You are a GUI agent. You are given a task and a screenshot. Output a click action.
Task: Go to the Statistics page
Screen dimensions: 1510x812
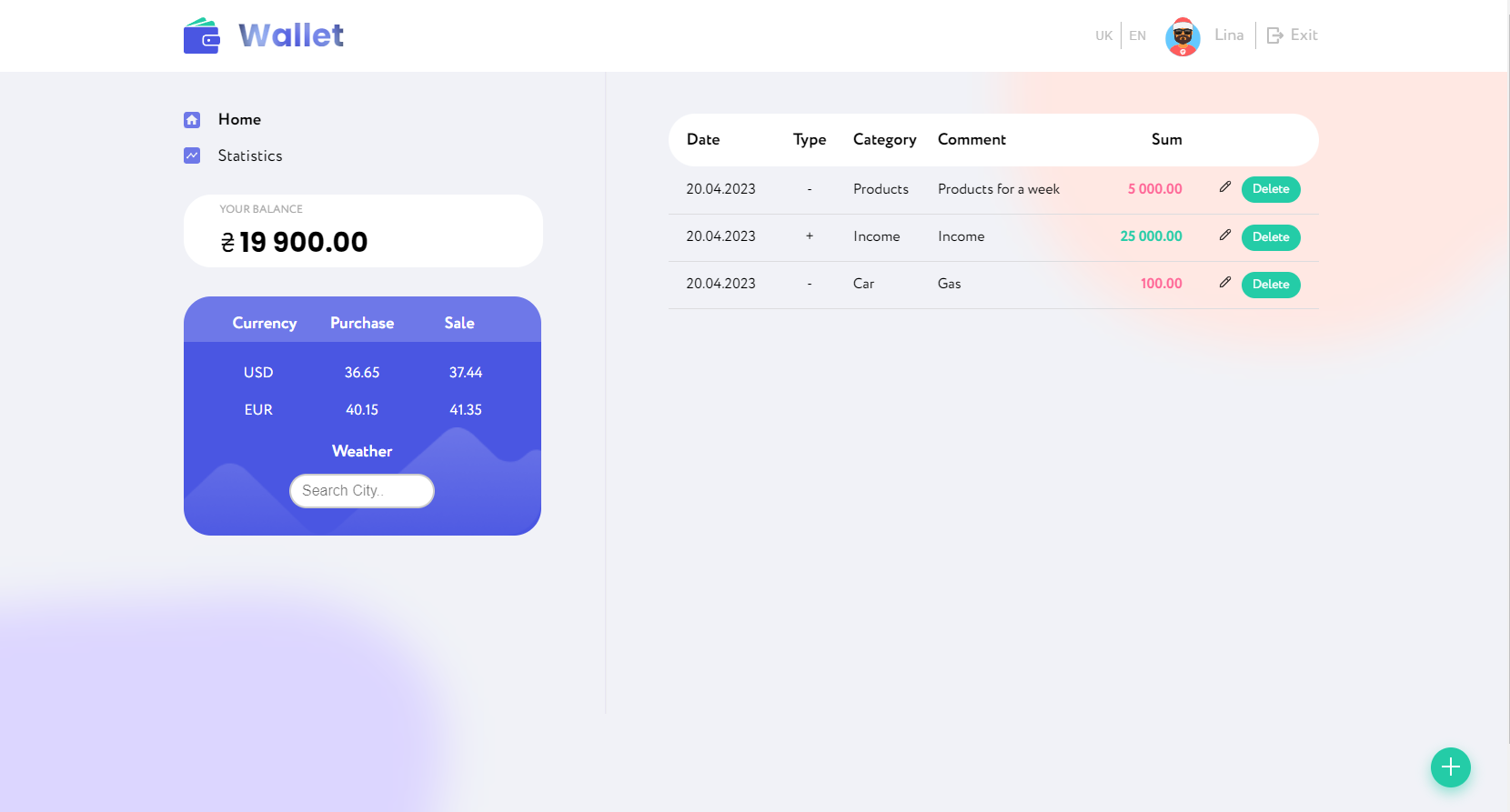(x=250, y=155)
